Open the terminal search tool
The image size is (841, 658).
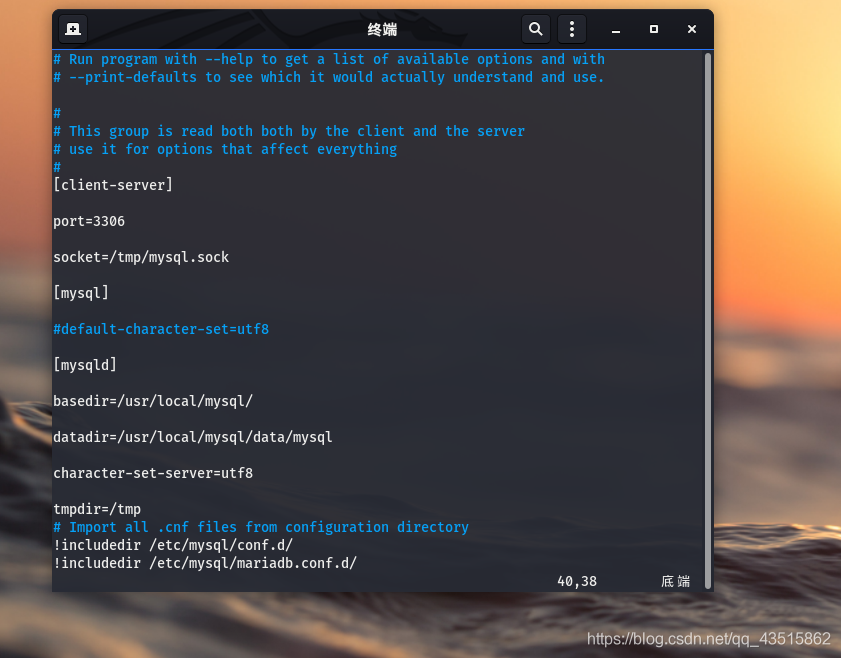535,29
